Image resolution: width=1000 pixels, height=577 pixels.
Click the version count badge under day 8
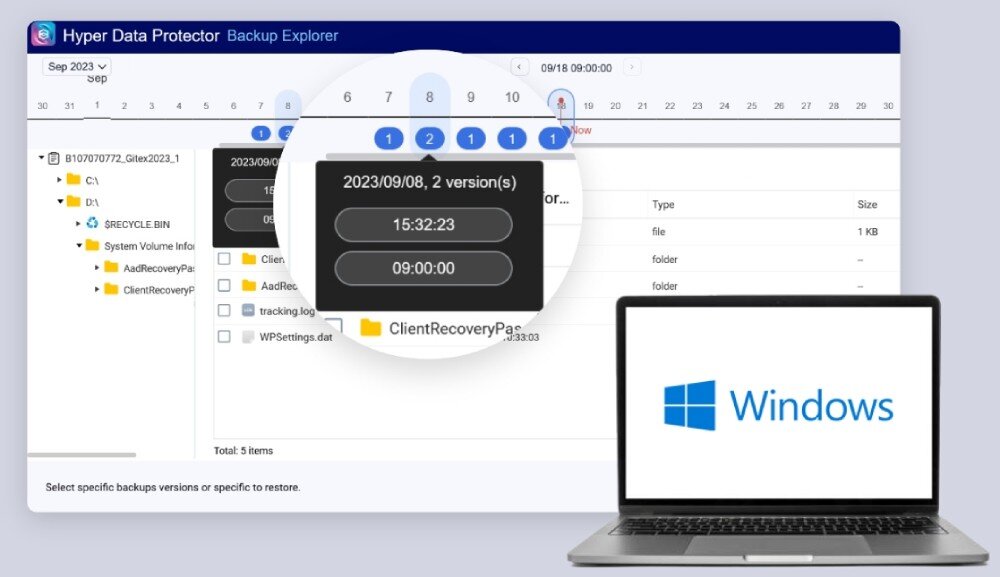[429, 139]
